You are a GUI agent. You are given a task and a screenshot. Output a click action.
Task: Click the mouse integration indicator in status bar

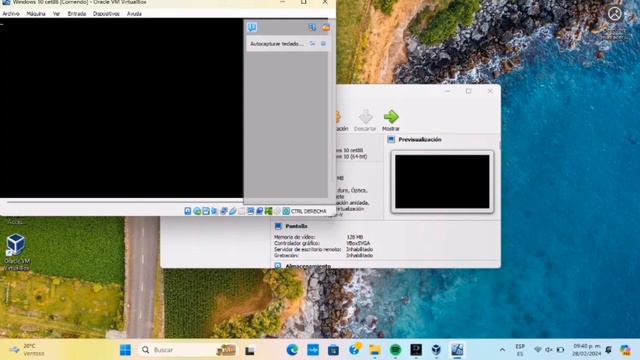click(x=277, y=211)
